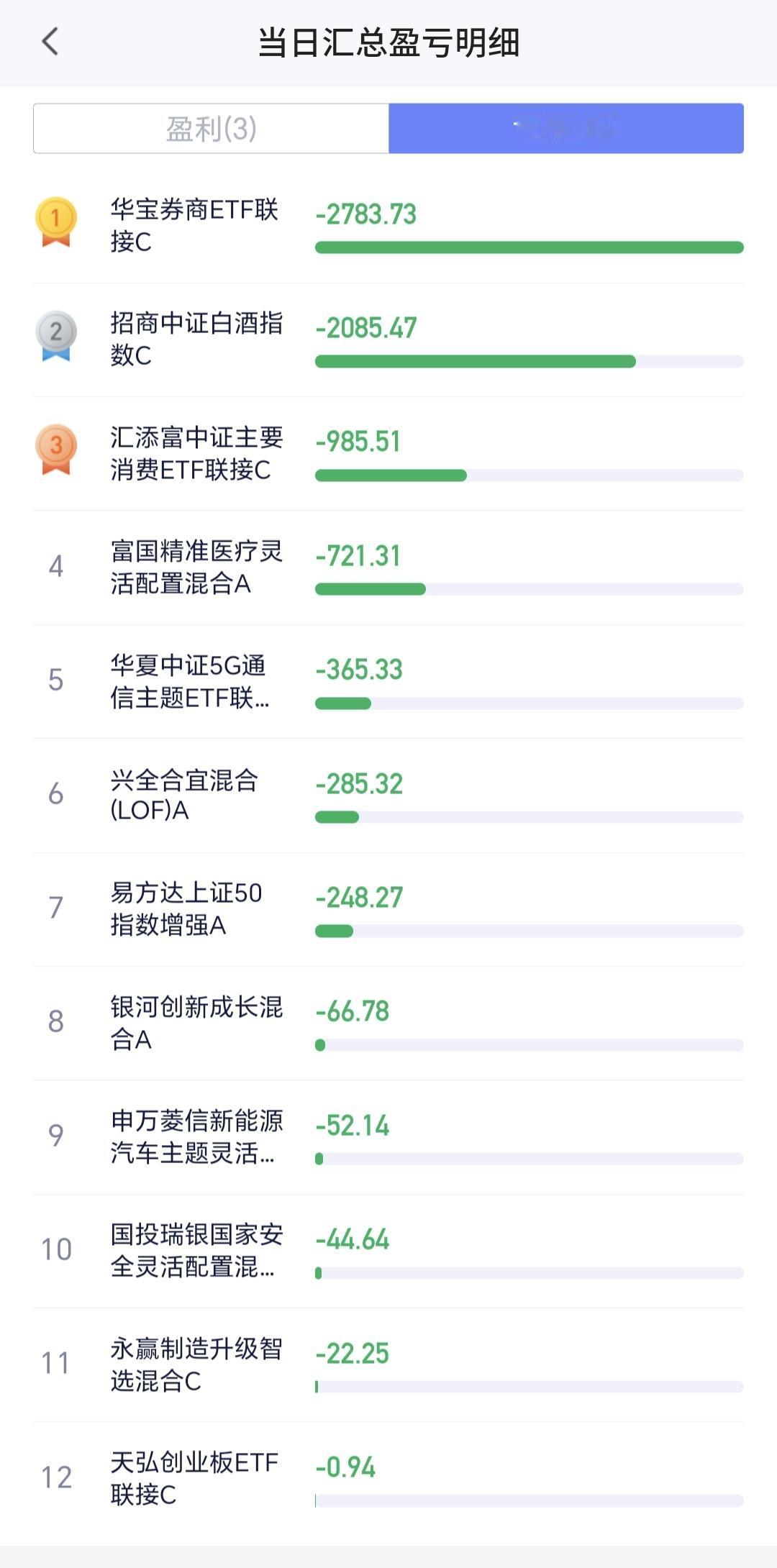
Task: Tap the back arrow icon
Action: click(x=50, y=42)
